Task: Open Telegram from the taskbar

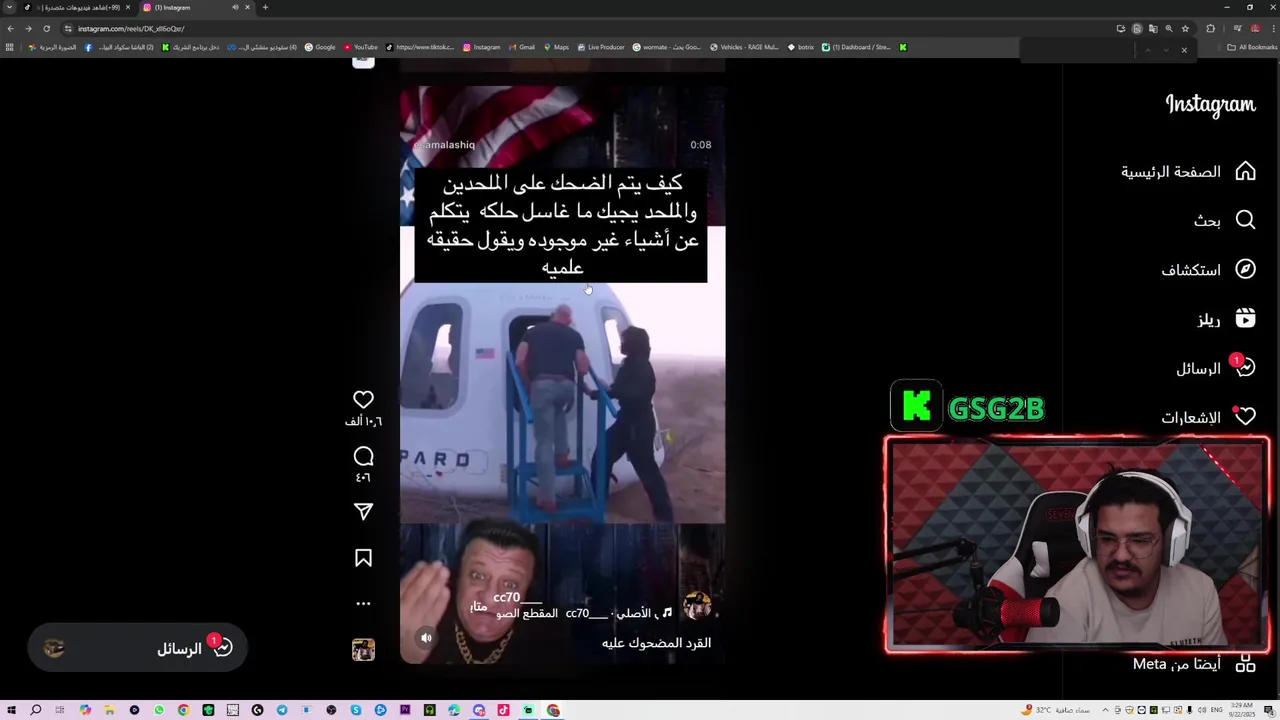Action: [282, 710]
